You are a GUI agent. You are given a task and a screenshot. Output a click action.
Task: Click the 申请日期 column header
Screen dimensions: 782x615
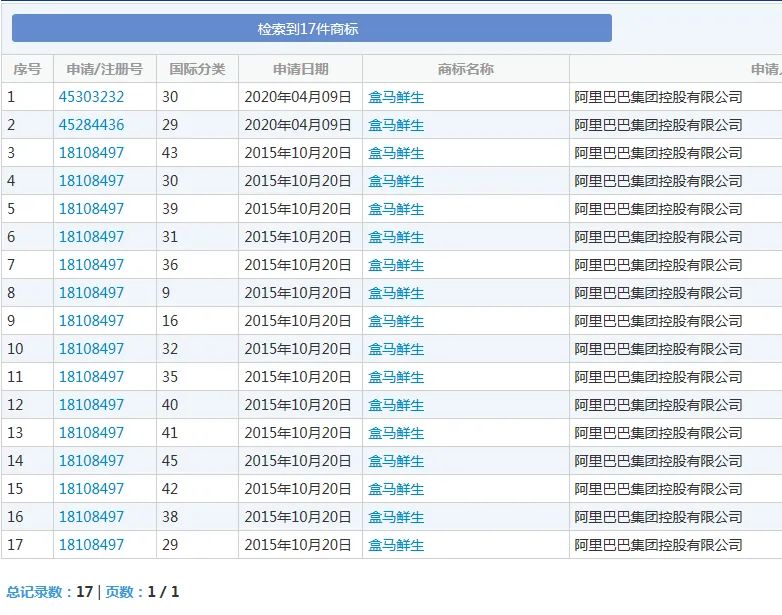pos(300,69)
